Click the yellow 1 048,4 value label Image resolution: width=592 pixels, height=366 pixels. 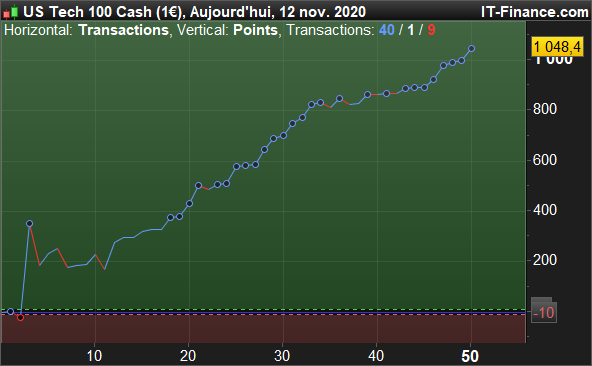point(557,47)
